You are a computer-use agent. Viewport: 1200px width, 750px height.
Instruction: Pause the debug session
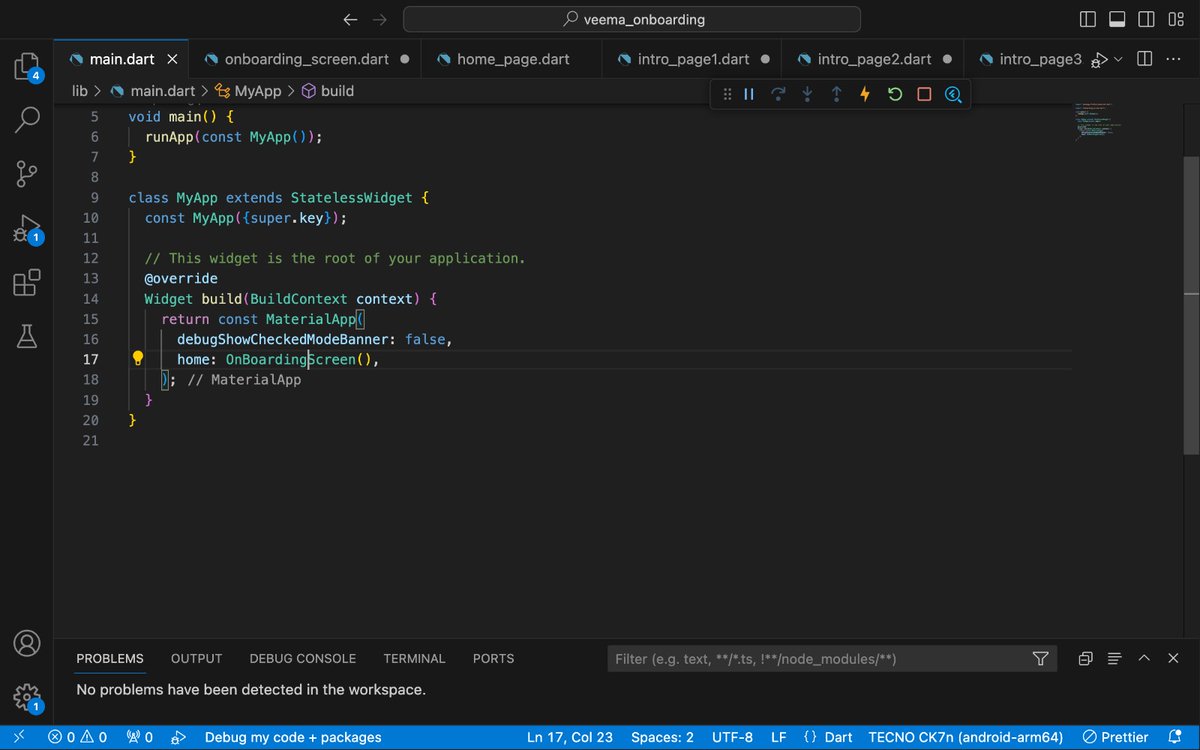pos(749,94)
